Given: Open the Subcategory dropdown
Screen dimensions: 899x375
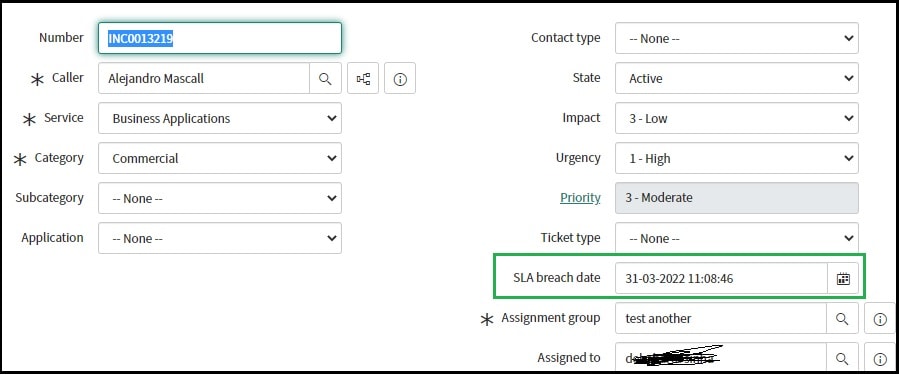Looking at the screenshot, I should [x=220, y=198].
